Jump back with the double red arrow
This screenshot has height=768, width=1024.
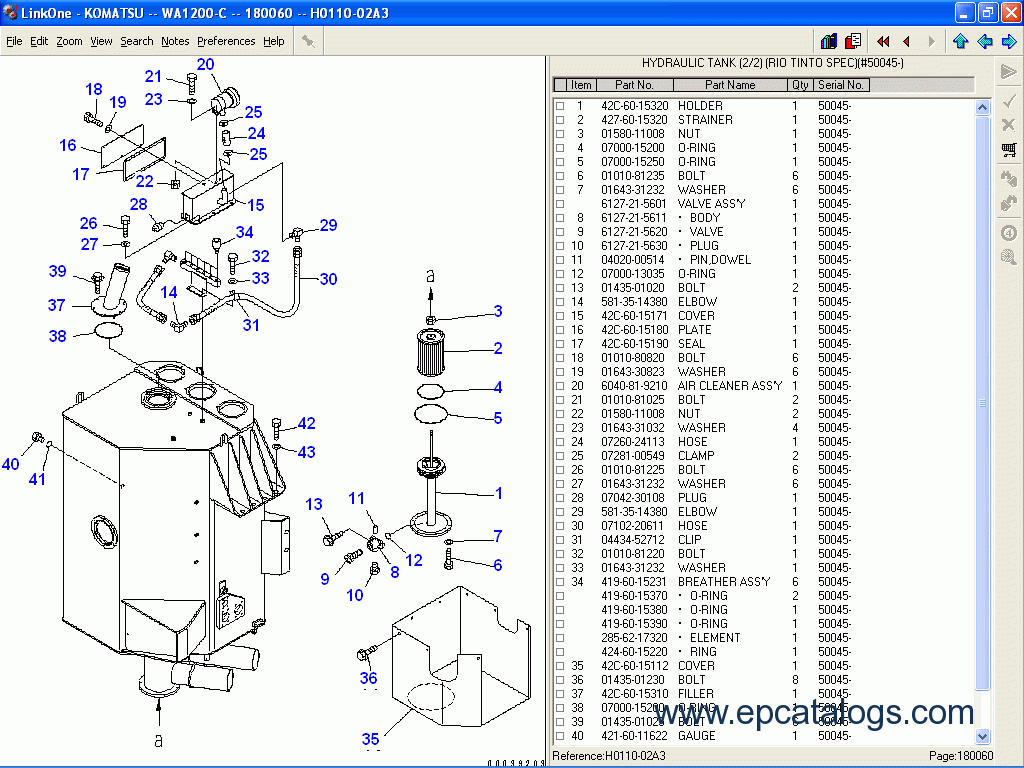point(883,42)
